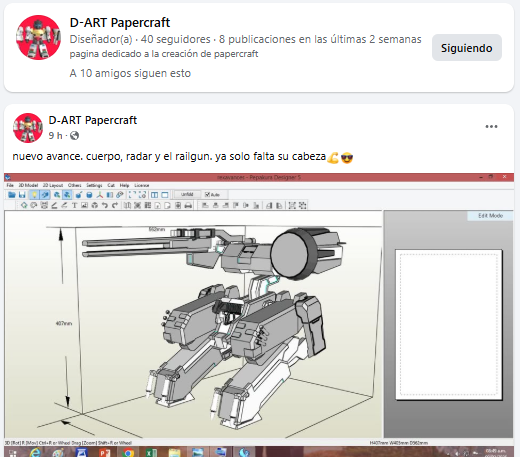Click the large page avatar in header card
The width and height of the screenshot is (520, 457).
pyautogui.click(x=38, y=37)
